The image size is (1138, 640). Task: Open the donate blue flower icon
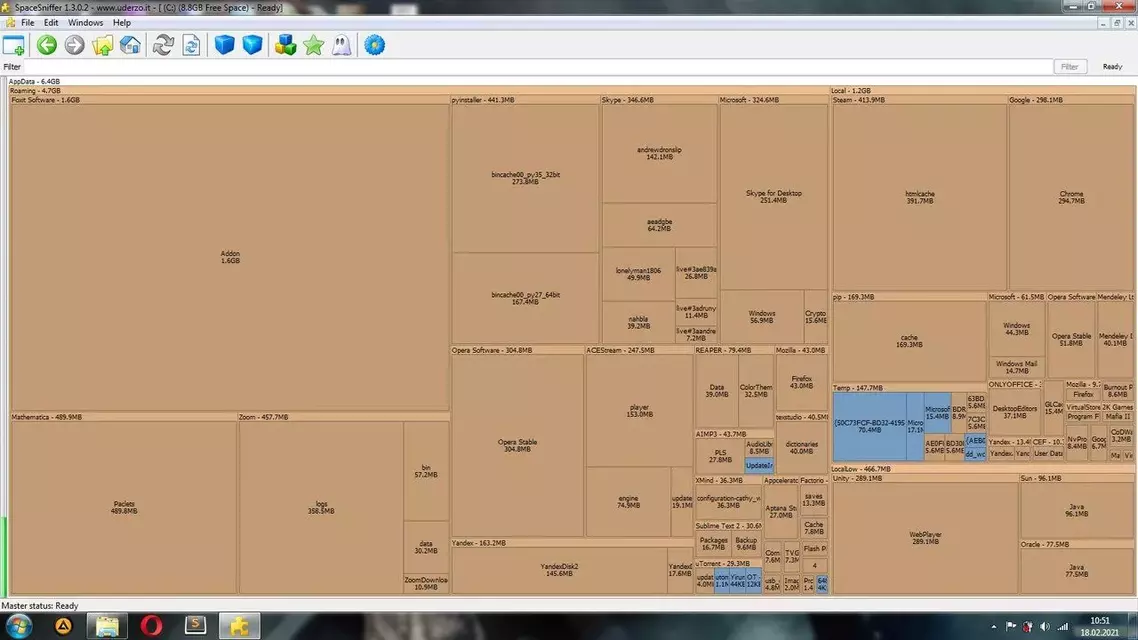tap(374, 45)
